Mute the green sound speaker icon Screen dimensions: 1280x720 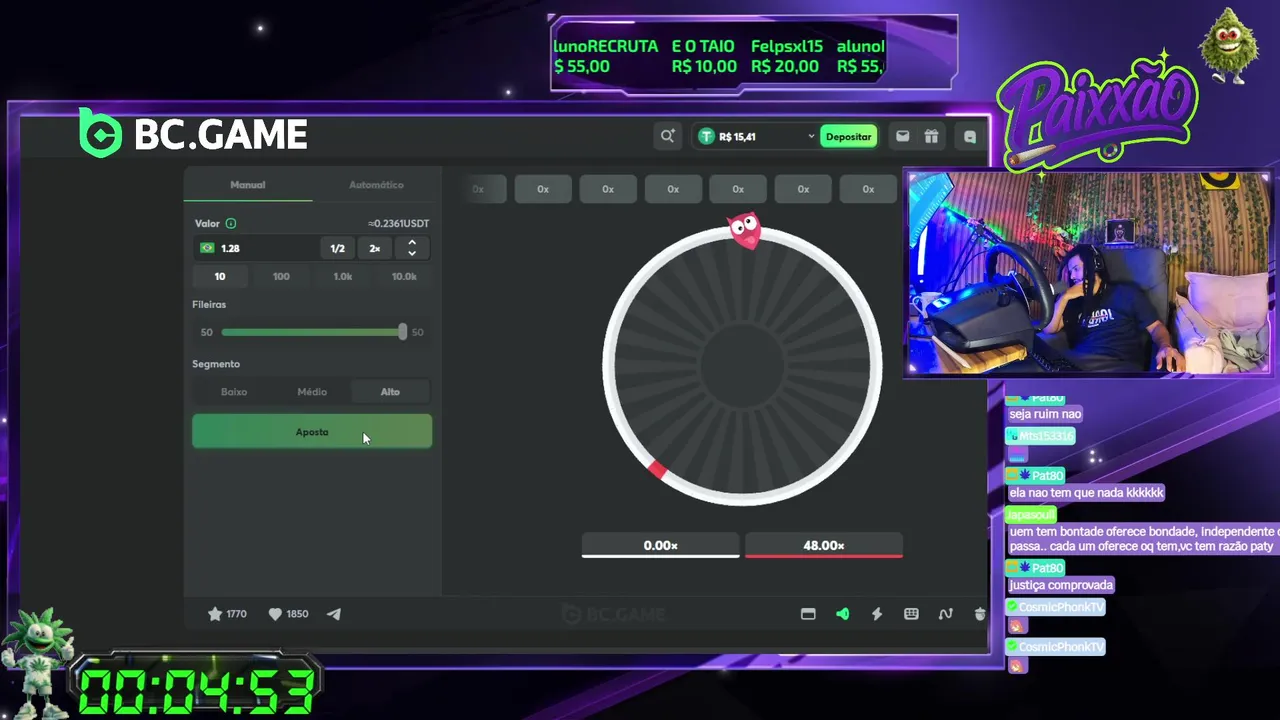coord(842,614)
